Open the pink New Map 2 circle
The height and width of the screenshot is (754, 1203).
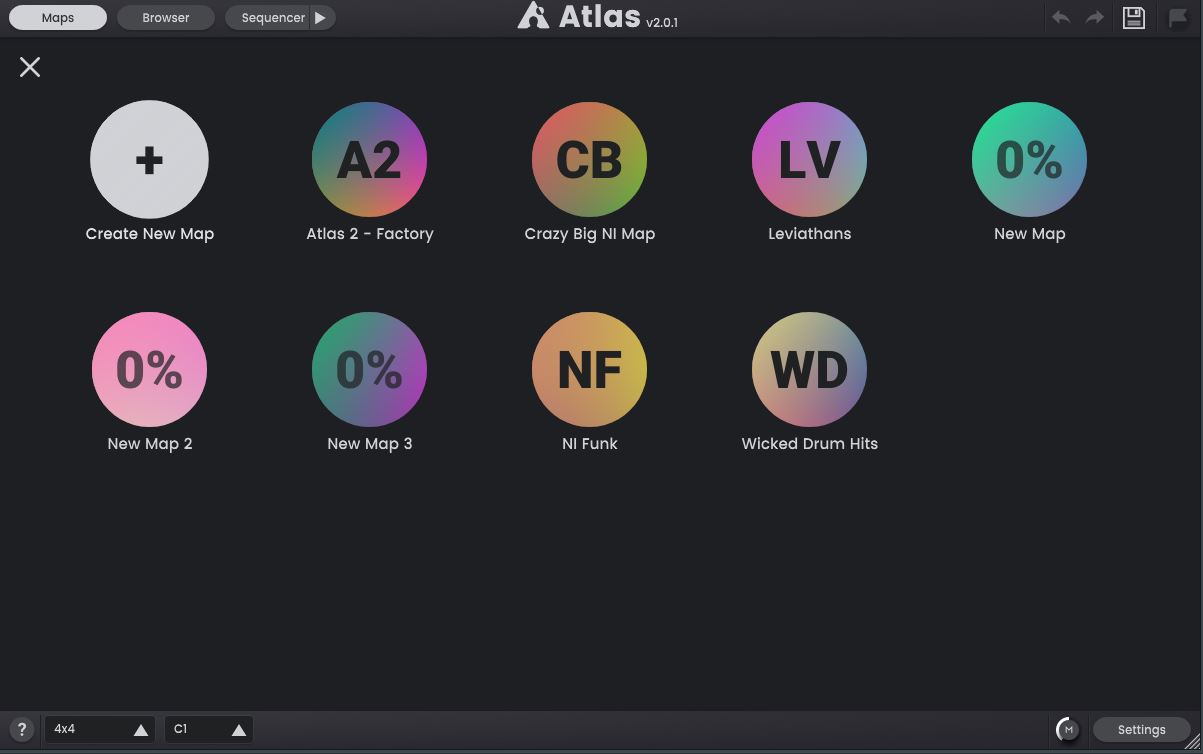tap(149, 369)
